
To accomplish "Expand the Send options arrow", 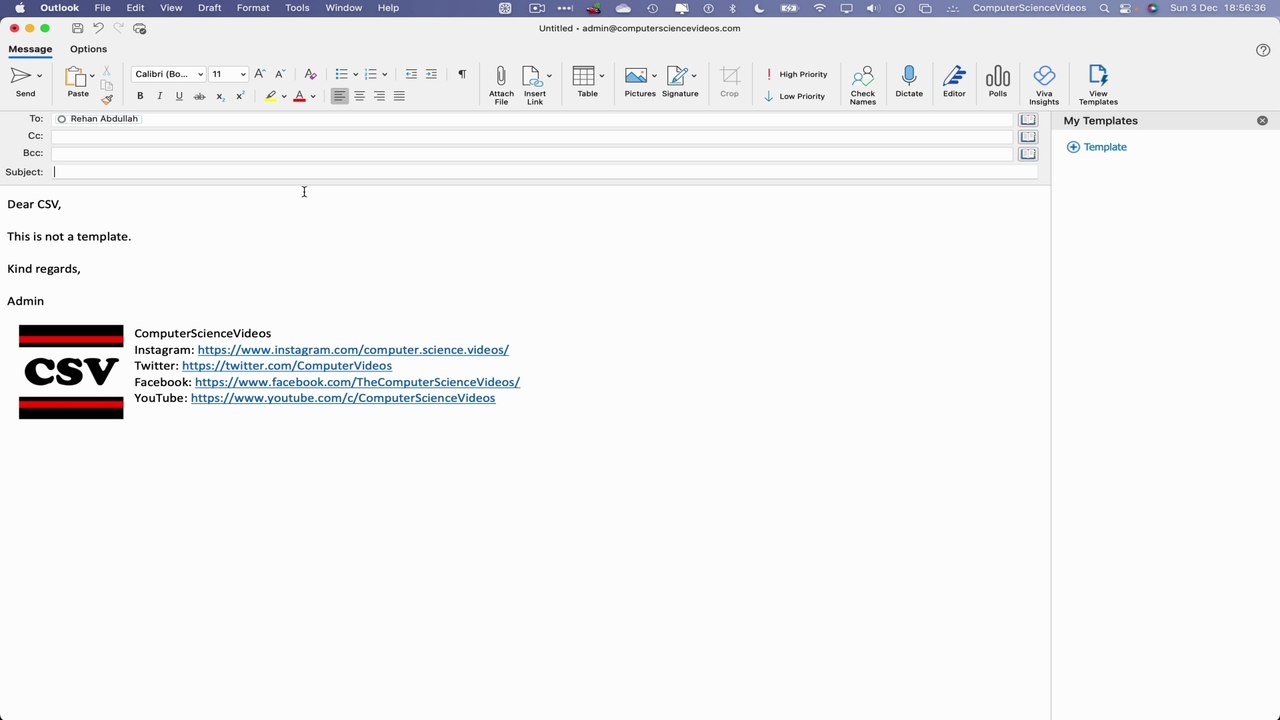I will tap(40, 76).
